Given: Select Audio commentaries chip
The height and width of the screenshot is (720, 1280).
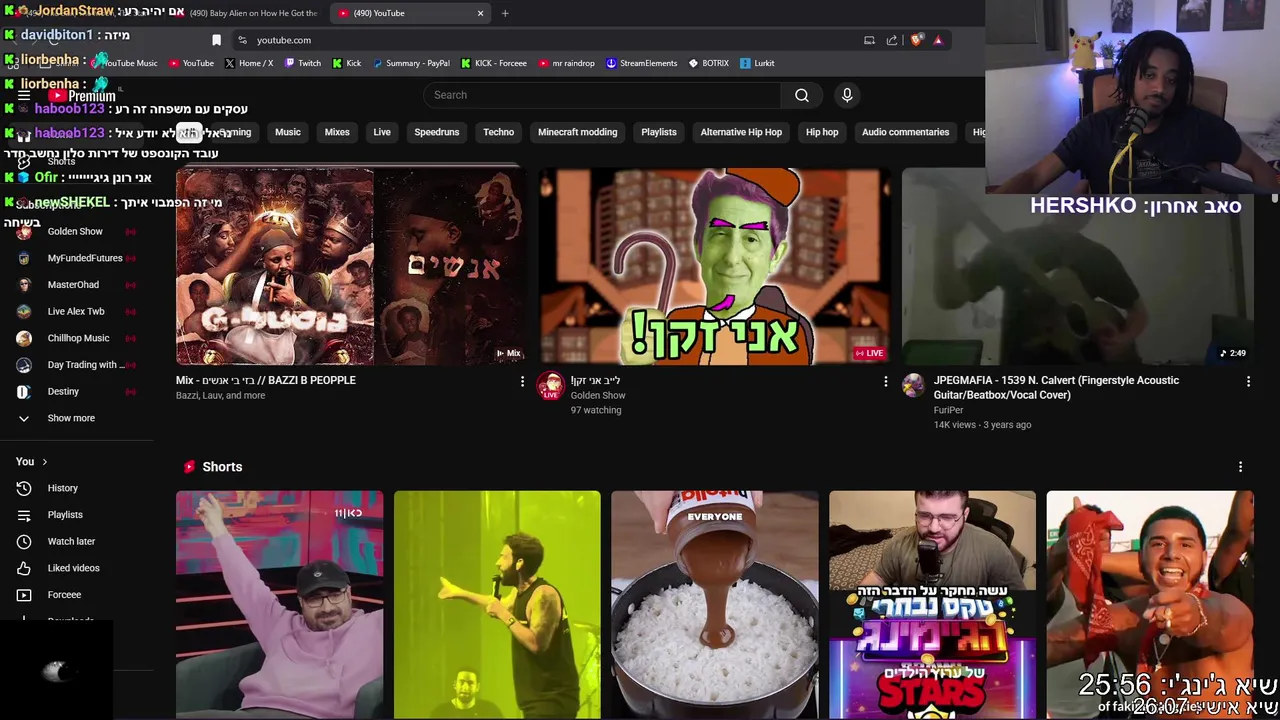Looking at the screenshot, I should [906, 132].
